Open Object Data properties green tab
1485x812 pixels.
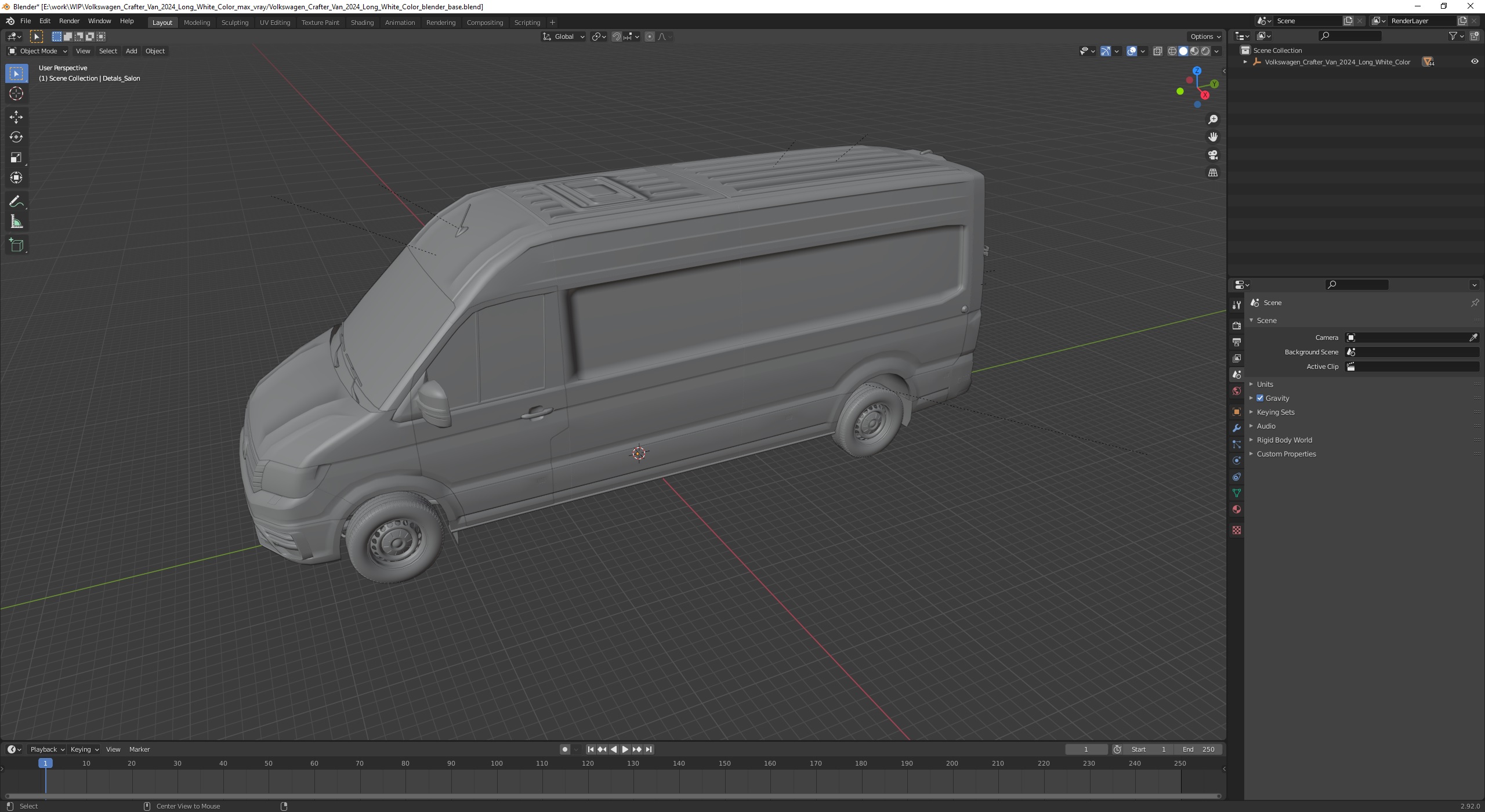tap(1236, 493)
